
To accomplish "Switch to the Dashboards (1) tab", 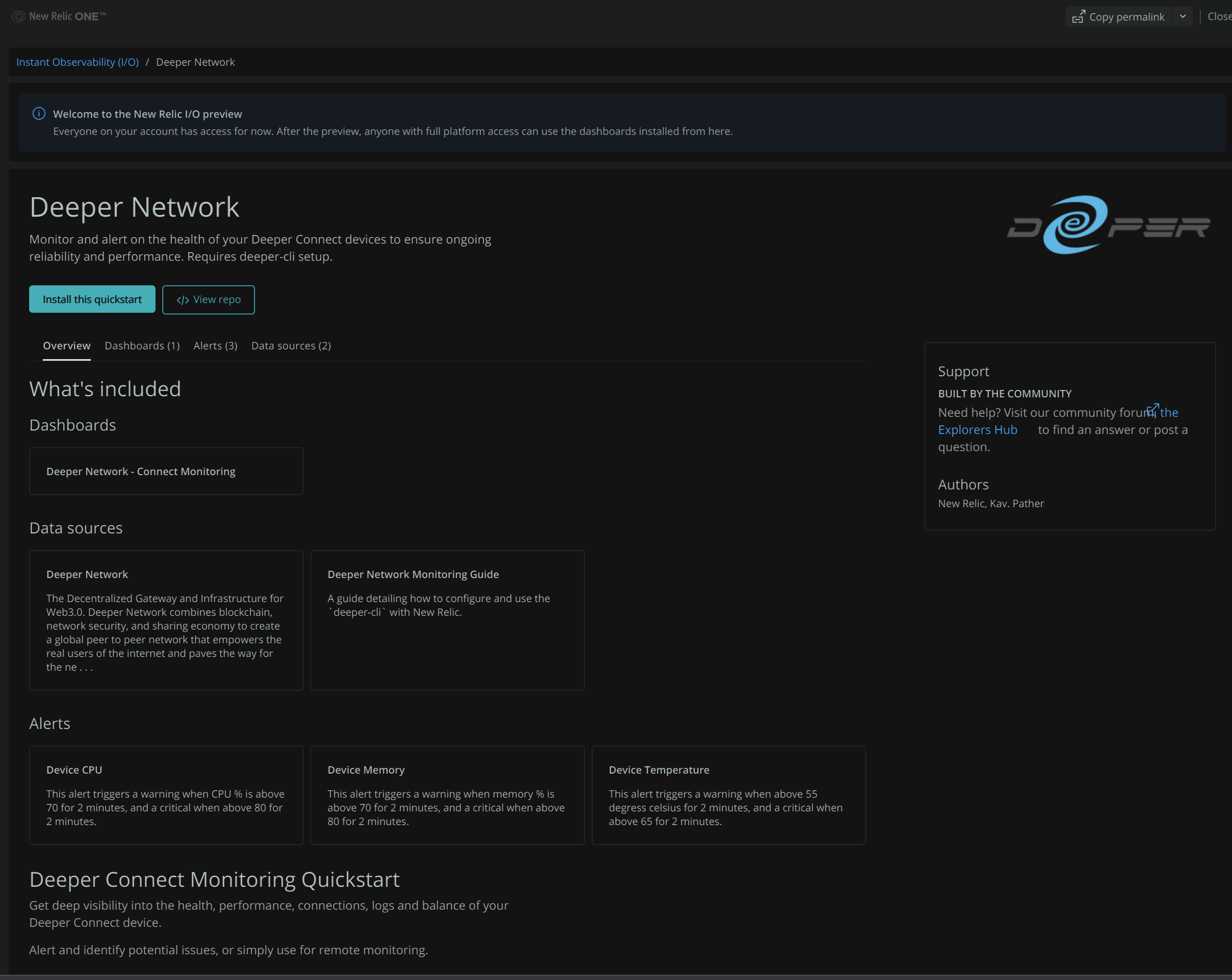I will pos(142,346).
